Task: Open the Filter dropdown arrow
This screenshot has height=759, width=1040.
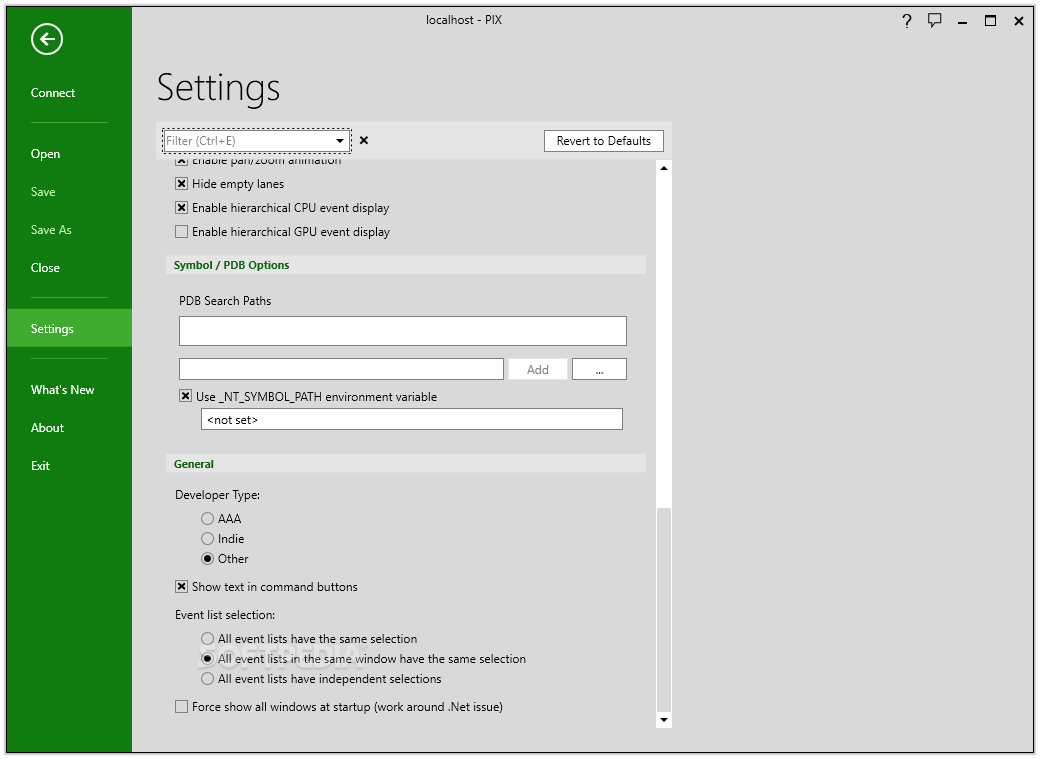Action: 340,141
